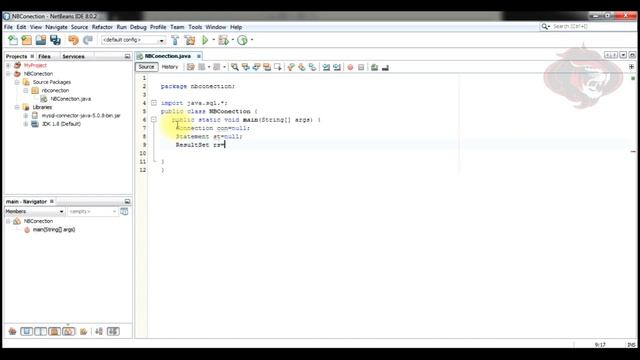640x360 pixels.
Task: Toggle Highlight Search editor icon
Action: tap(267, 67)
